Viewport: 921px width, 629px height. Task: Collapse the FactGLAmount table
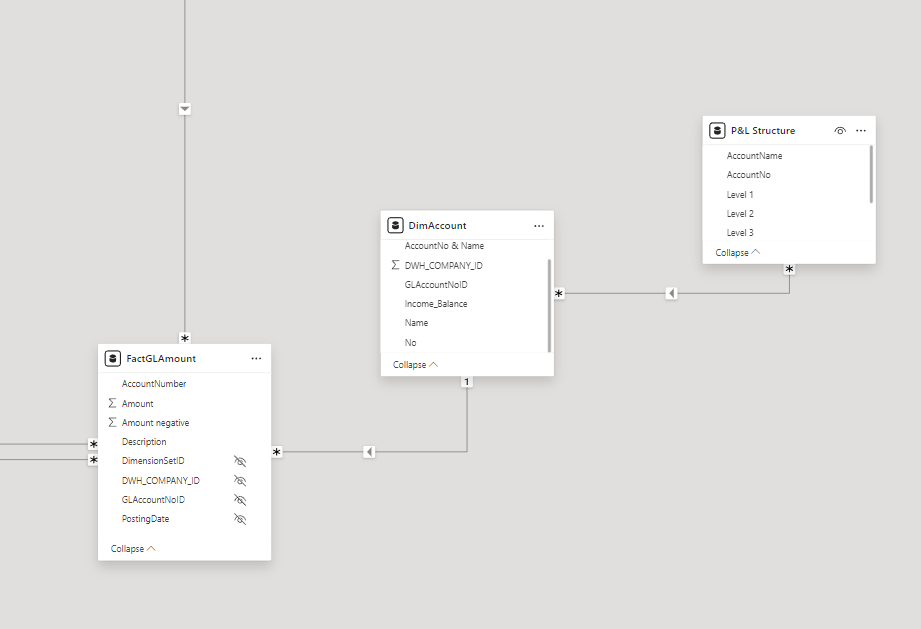click(133, 549)
